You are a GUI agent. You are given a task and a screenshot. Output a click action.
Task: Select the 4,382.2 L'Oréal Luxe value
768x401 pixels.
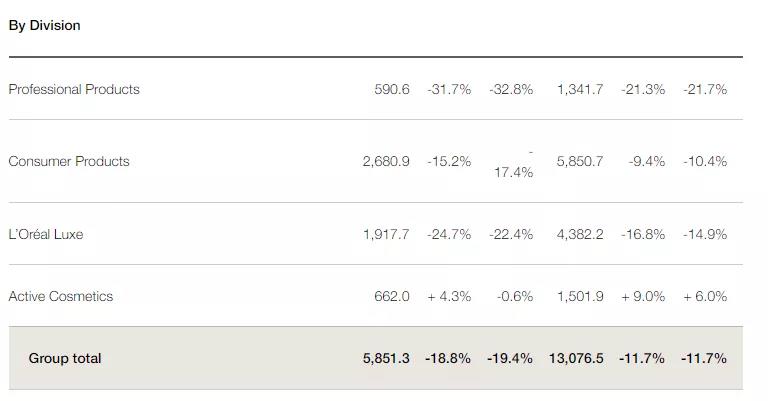coord(580,234)
